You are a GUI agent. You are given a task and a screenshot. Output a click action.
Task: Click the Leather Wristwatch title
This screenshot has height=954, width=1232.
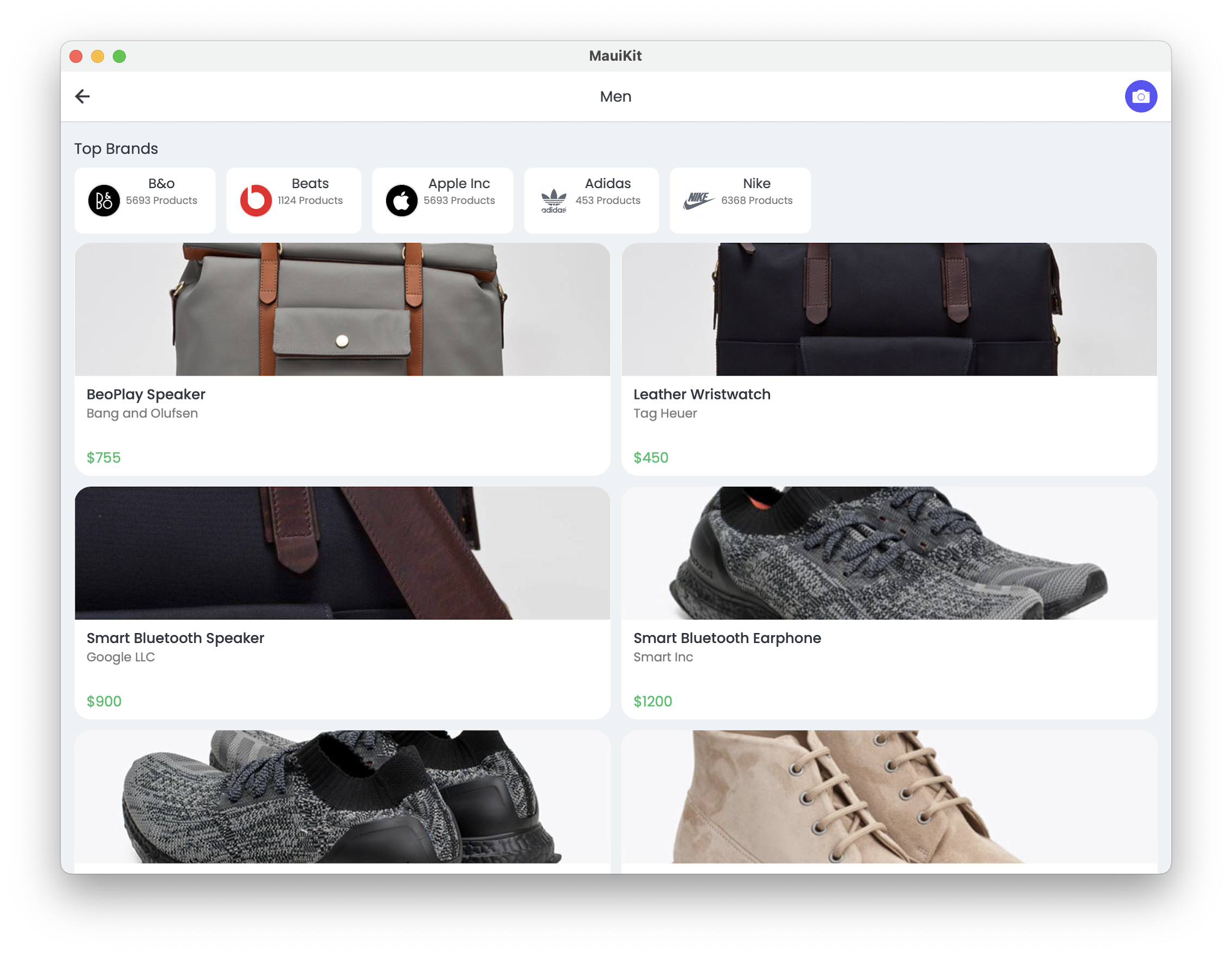[701, 394]
